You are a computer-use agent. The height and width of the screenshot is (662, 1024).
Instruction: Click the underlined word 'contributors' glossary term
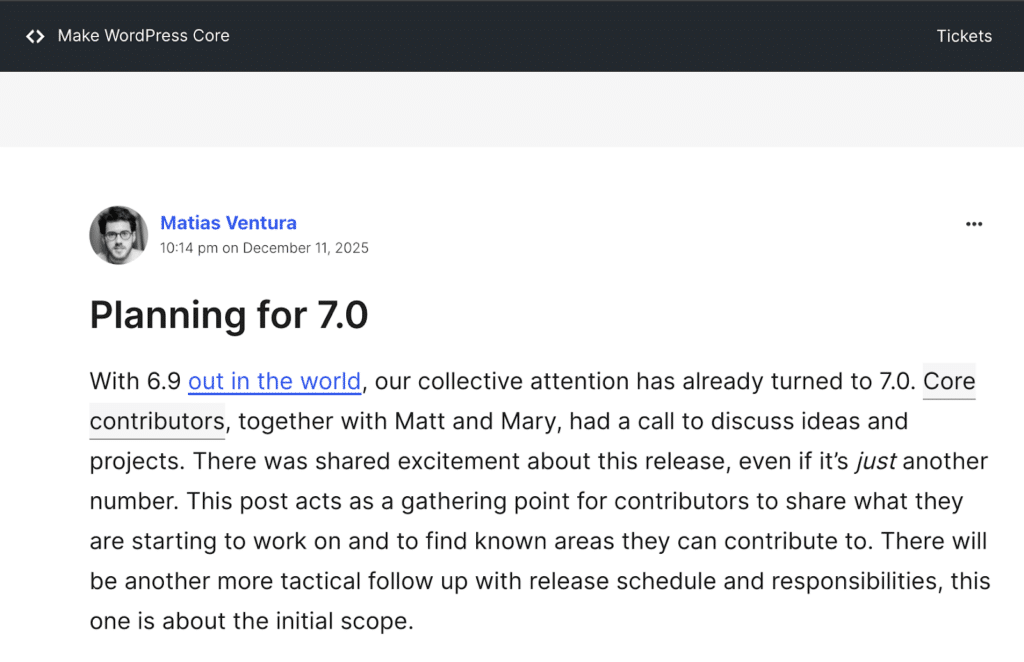tap(157, 421)
